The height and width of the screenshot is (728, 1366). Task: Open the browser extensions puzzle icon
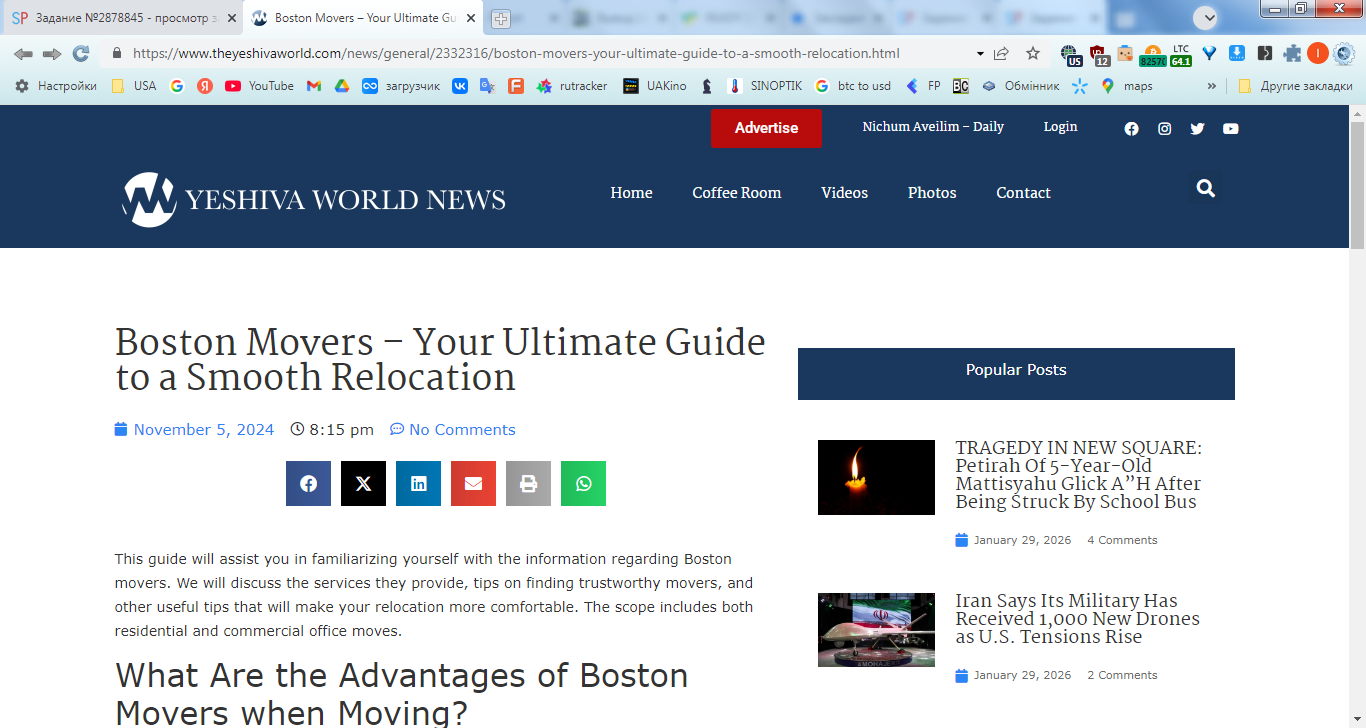point(1292,54)
